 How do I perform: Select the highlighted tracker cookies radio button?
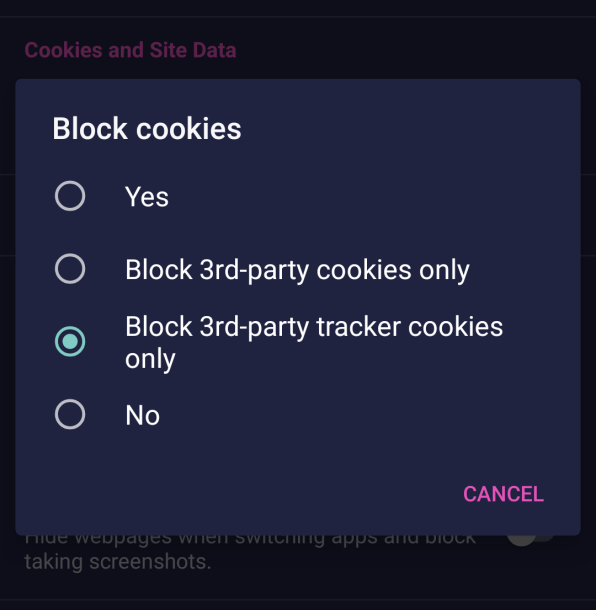click(x=70, y=341)
